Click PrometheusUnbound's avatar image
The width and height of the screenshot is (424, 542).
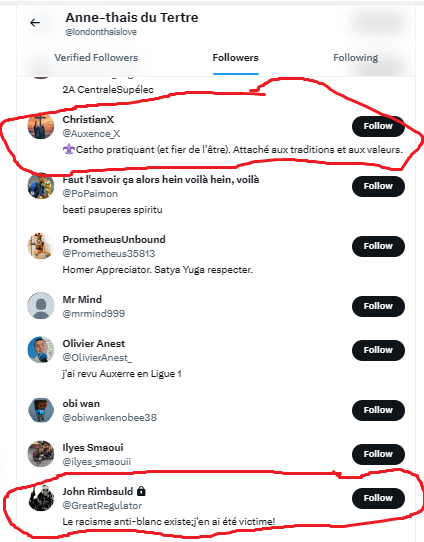(41, 246)
